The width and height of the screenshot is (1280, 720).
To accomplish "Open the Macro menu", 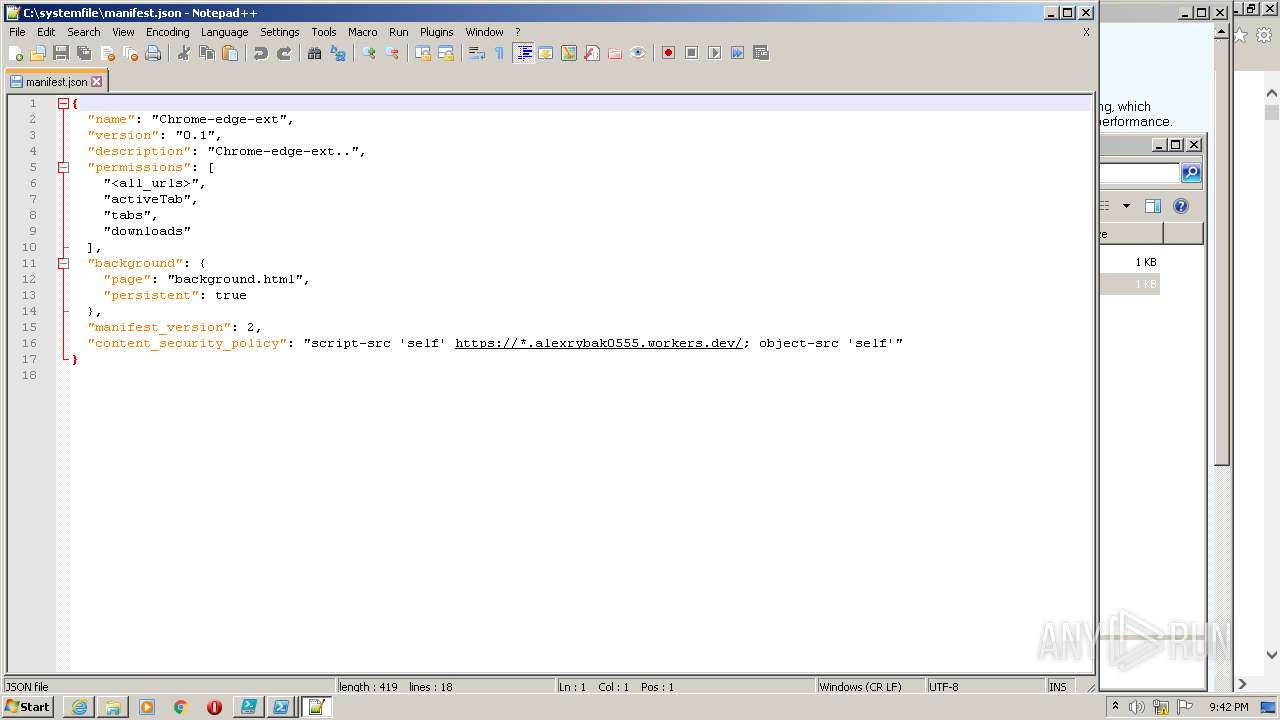I will click(363, 32).
